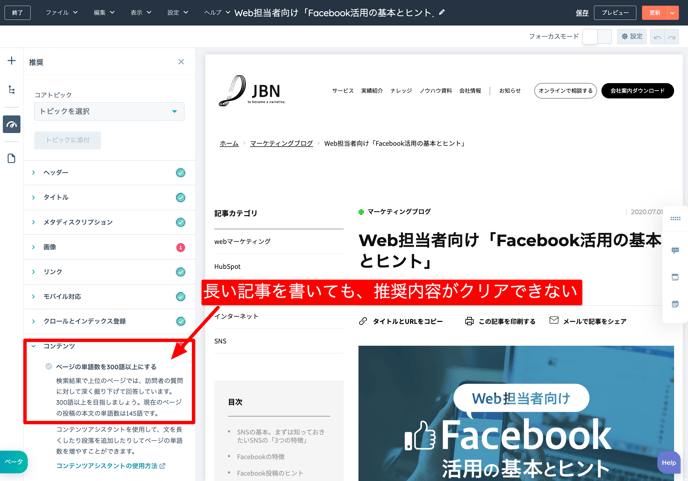Open the ヘルプ menu
Image resolution: width=688 pixels, height=481 pixels.
point(217,12)
